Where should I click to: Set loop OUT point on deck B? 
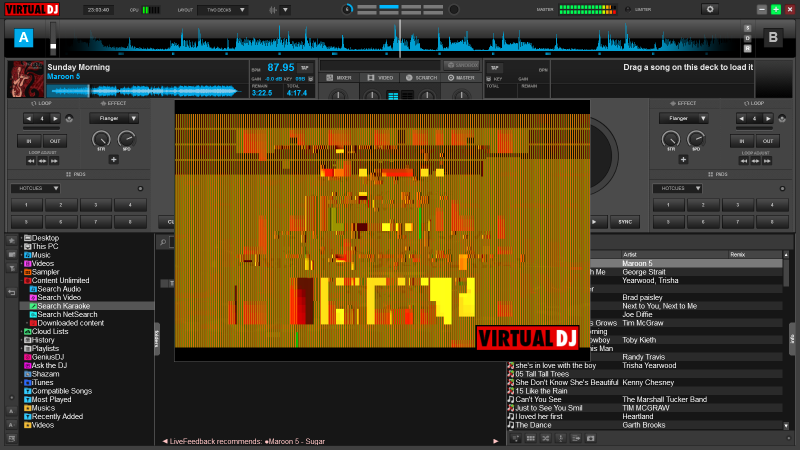coord(767,141)
